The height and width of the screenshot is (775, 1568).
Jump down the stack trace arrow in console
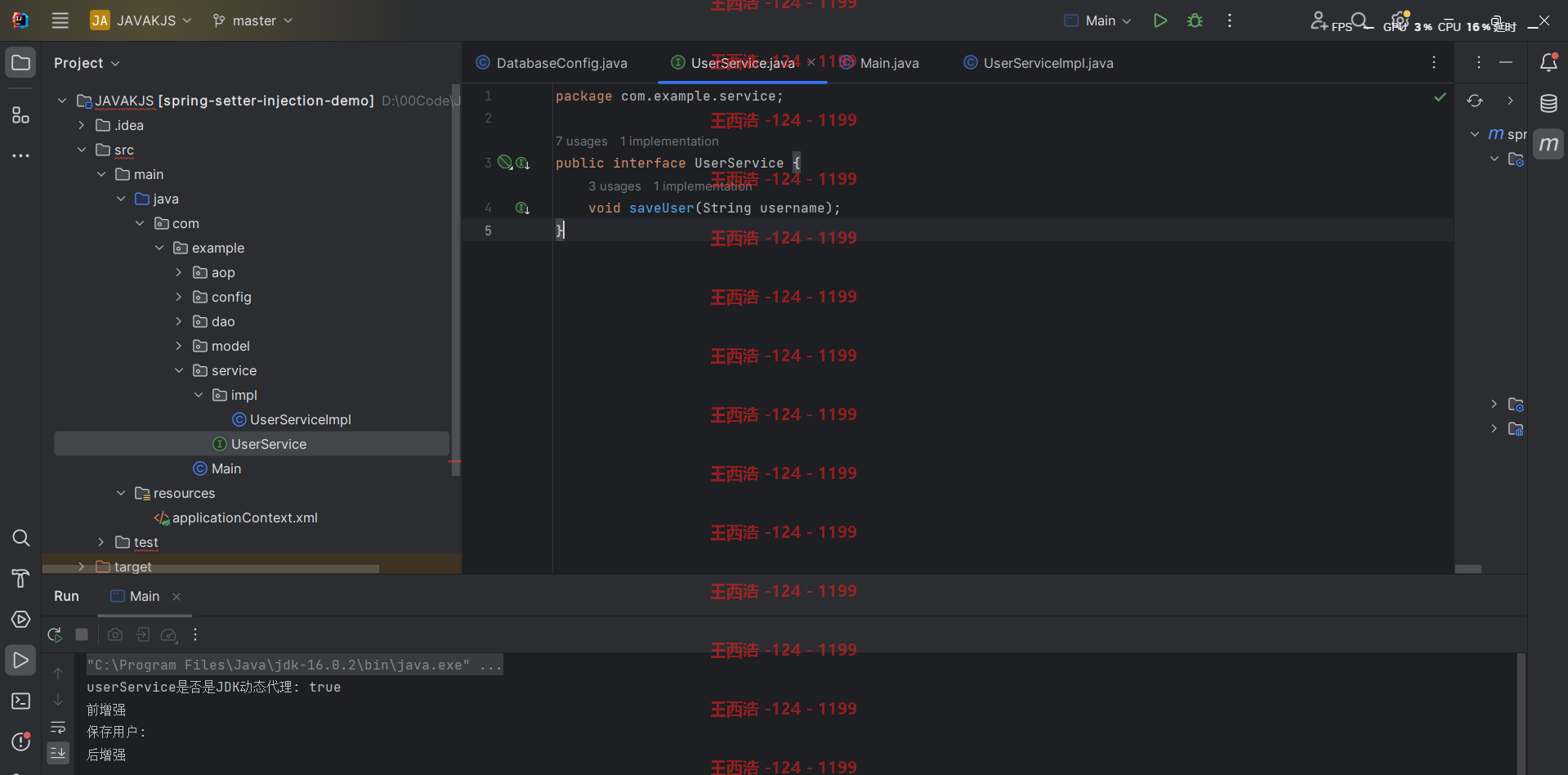coord(58,701)
